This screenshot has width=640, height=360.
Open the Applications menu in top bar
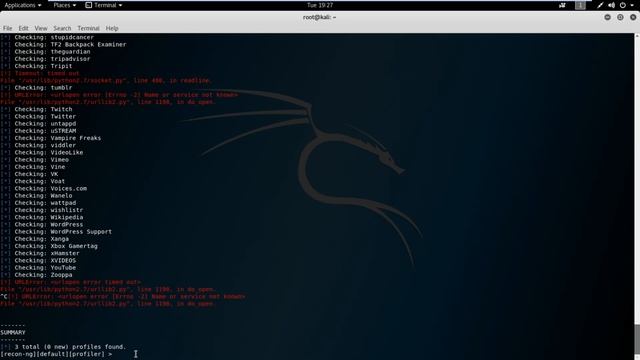(22, 5)
